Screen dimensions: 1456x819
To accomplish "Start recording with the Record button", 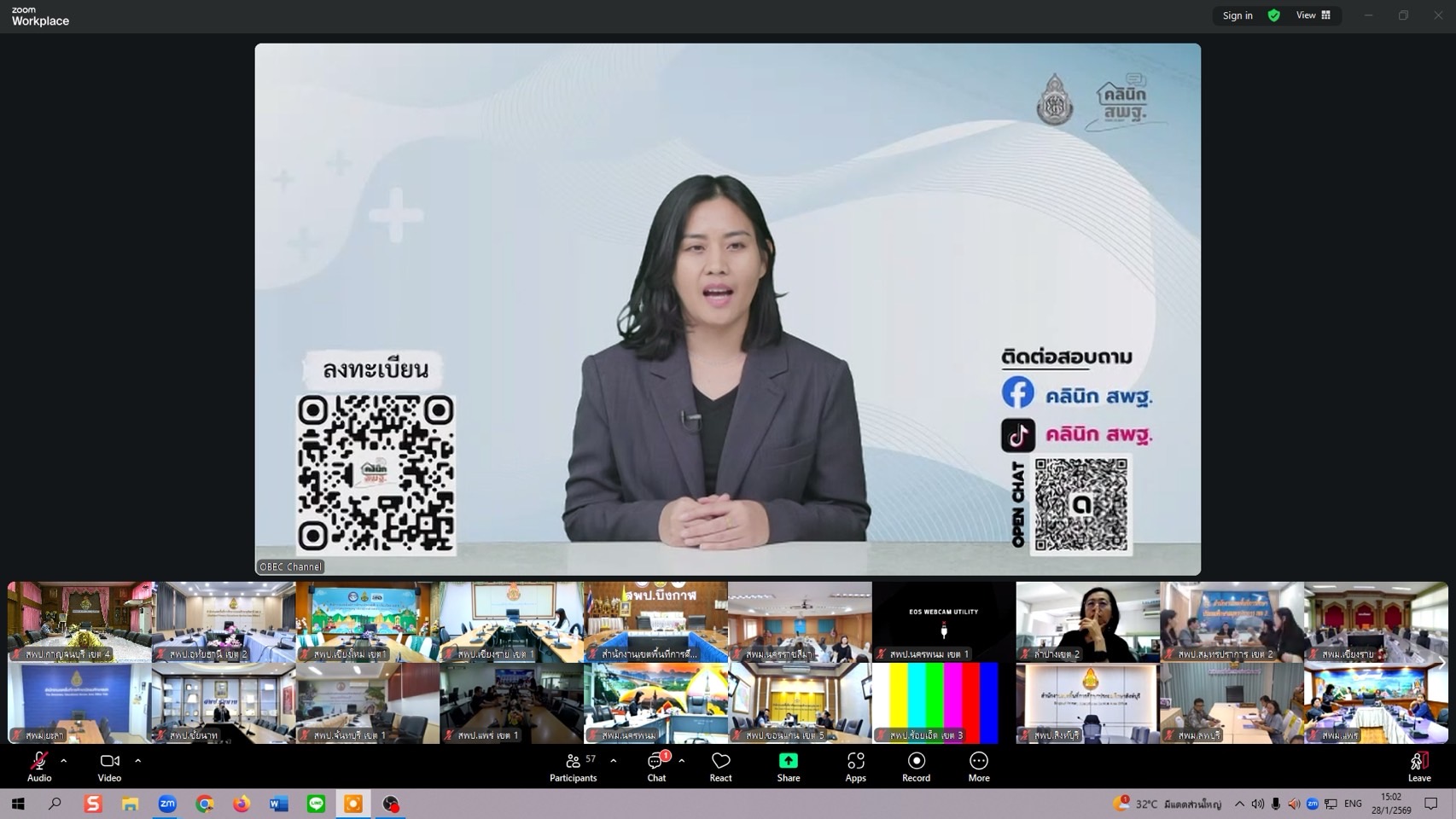I will tap(916, 765).
